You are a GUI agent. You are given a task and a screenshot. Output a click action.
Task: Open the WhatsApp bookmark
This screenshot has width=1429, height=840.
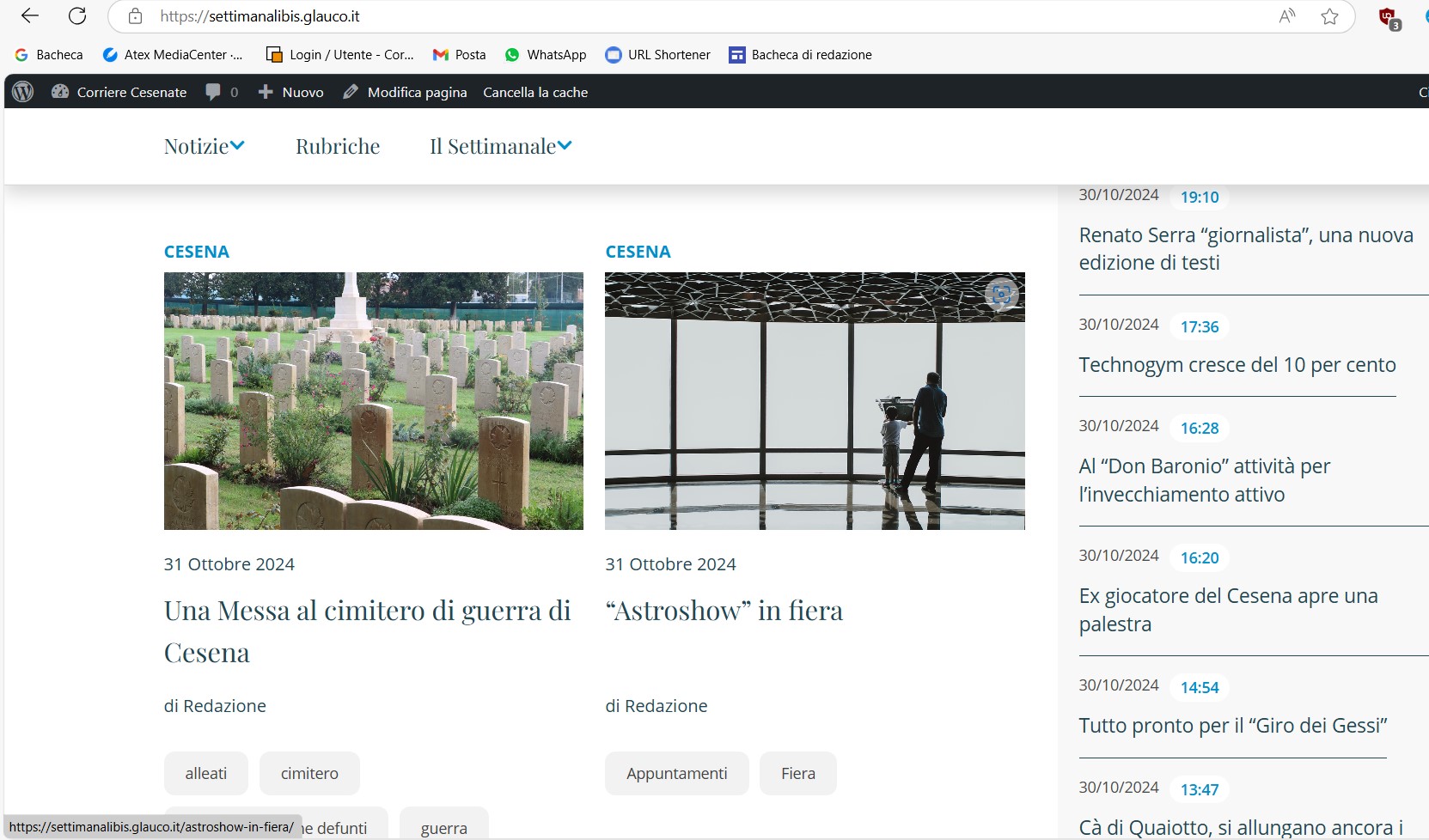[x=546, y=55]
